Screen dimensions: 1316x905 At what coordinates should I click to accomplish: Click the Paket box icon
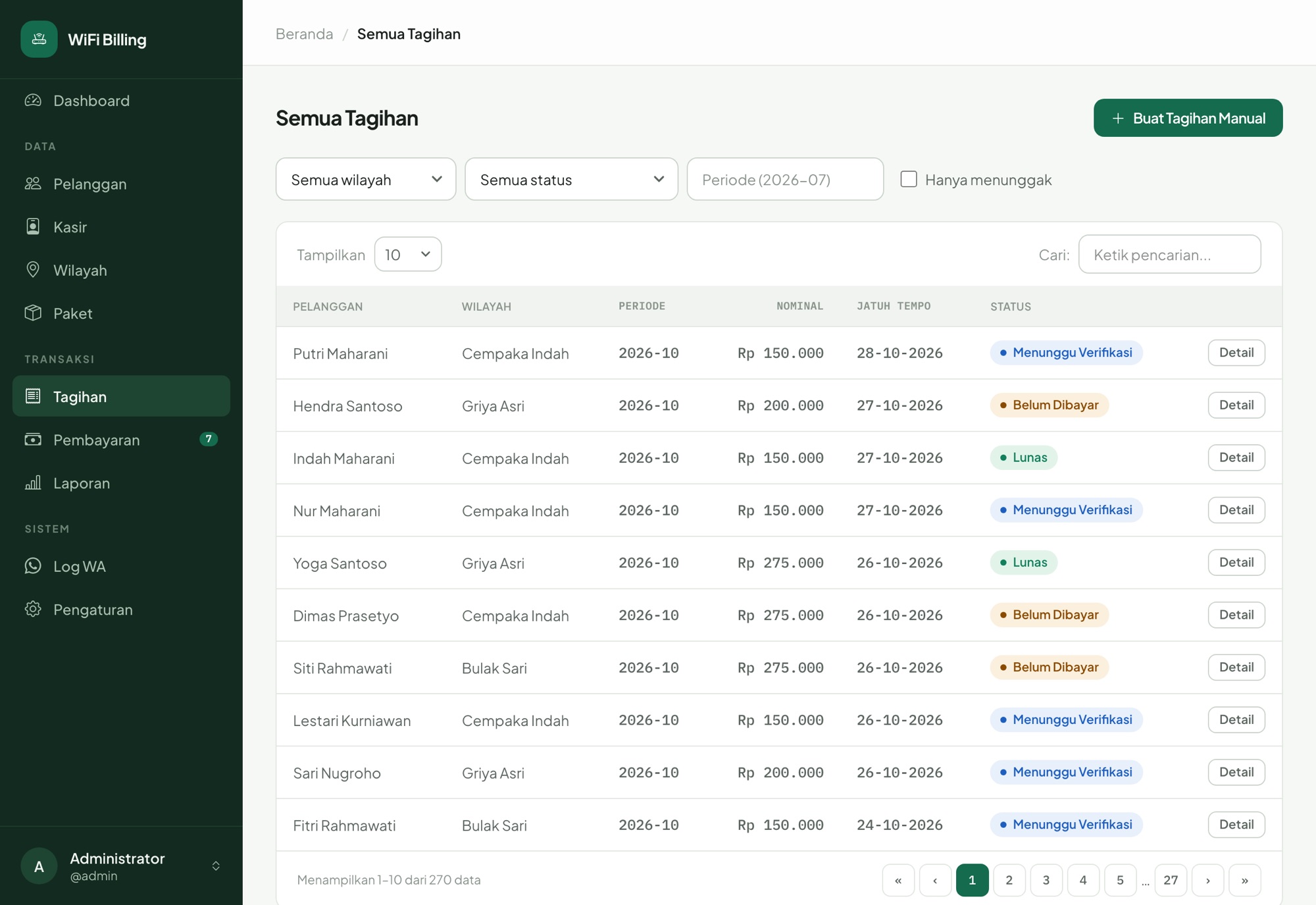[x=33, y=313]
